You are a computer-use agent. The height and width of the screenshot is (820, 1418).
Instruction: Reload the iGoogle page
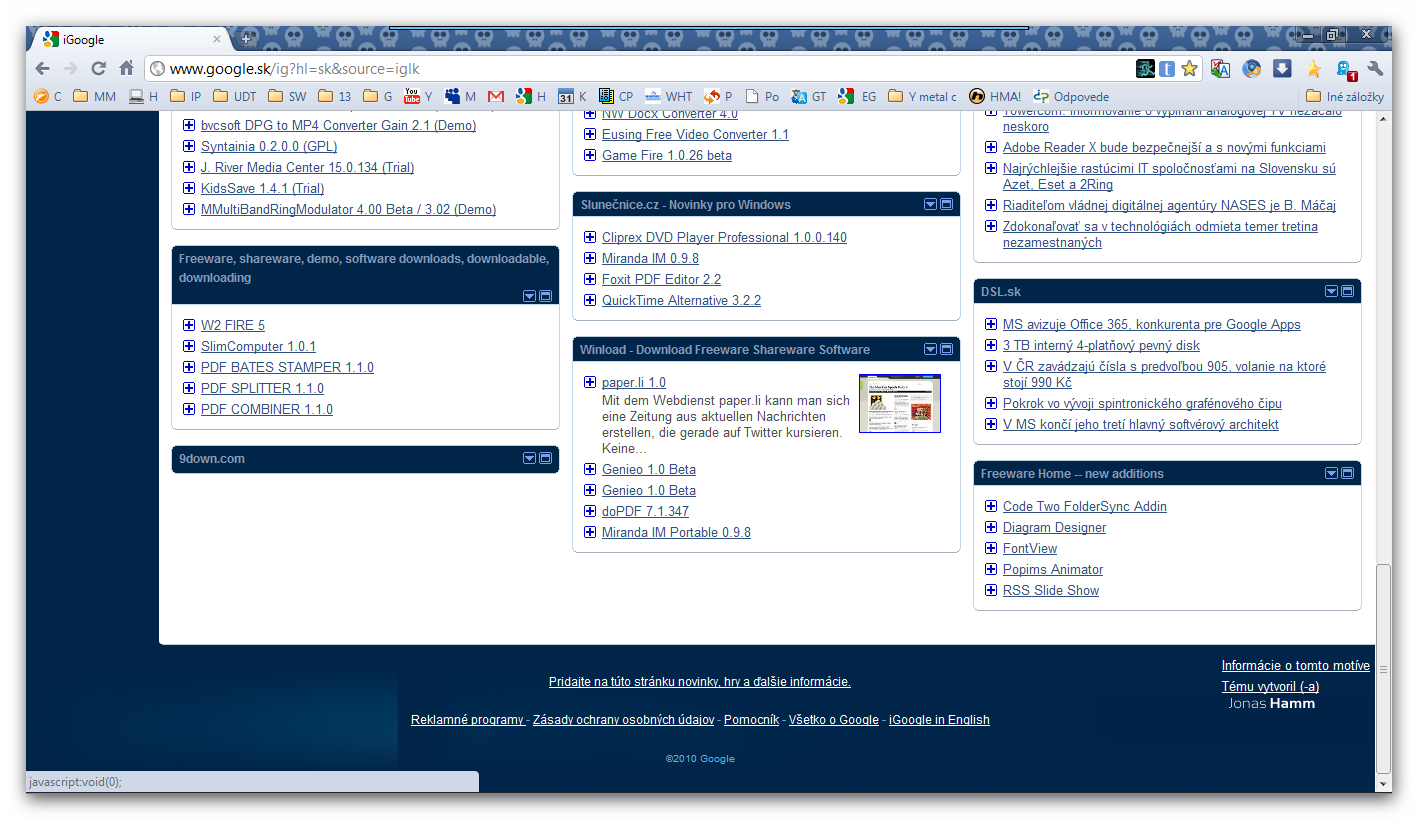click(98, 69)
